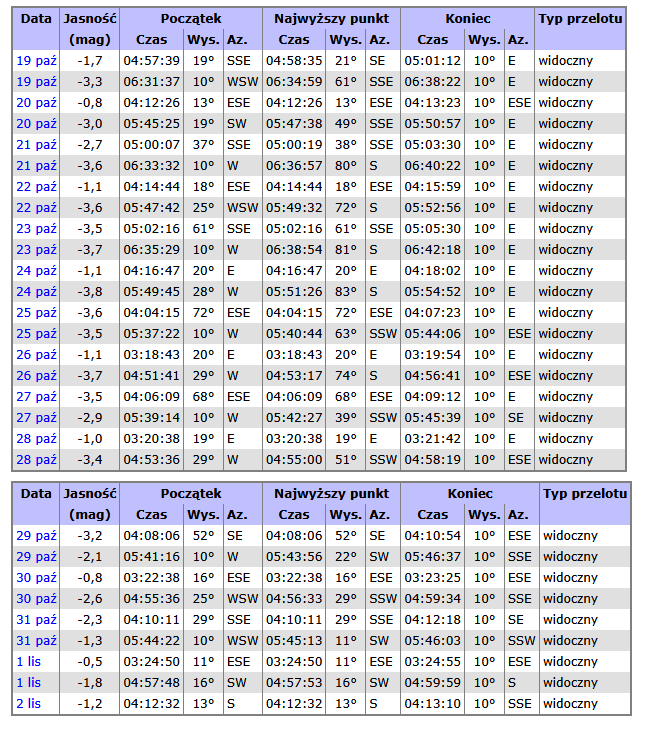Image resolution: width=663 pixels, height=748 pixels.
Task: Select the peak time 05:45:13
Action: [x=294, y=640]
